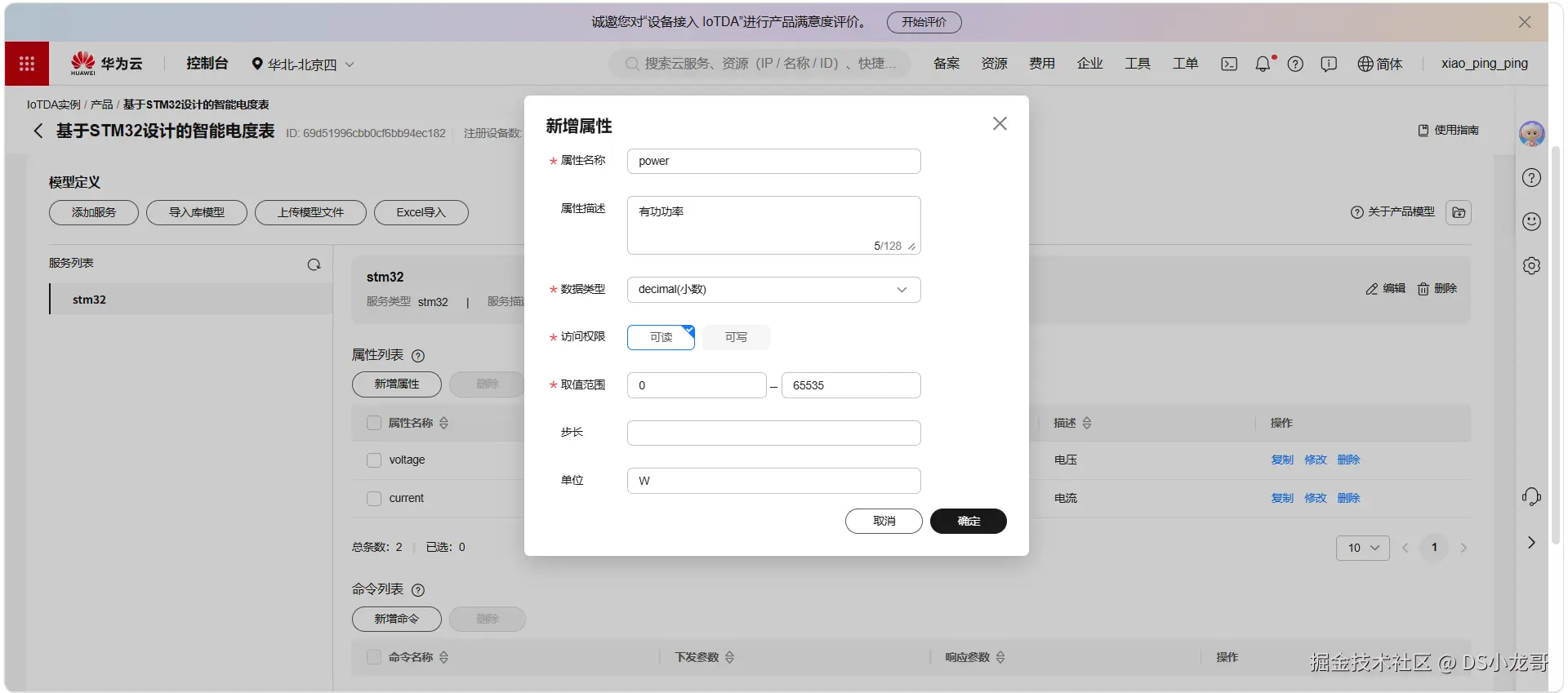Click the 步长 step input field
Viewport: 1568px width, 693px height.
[773, 433]
